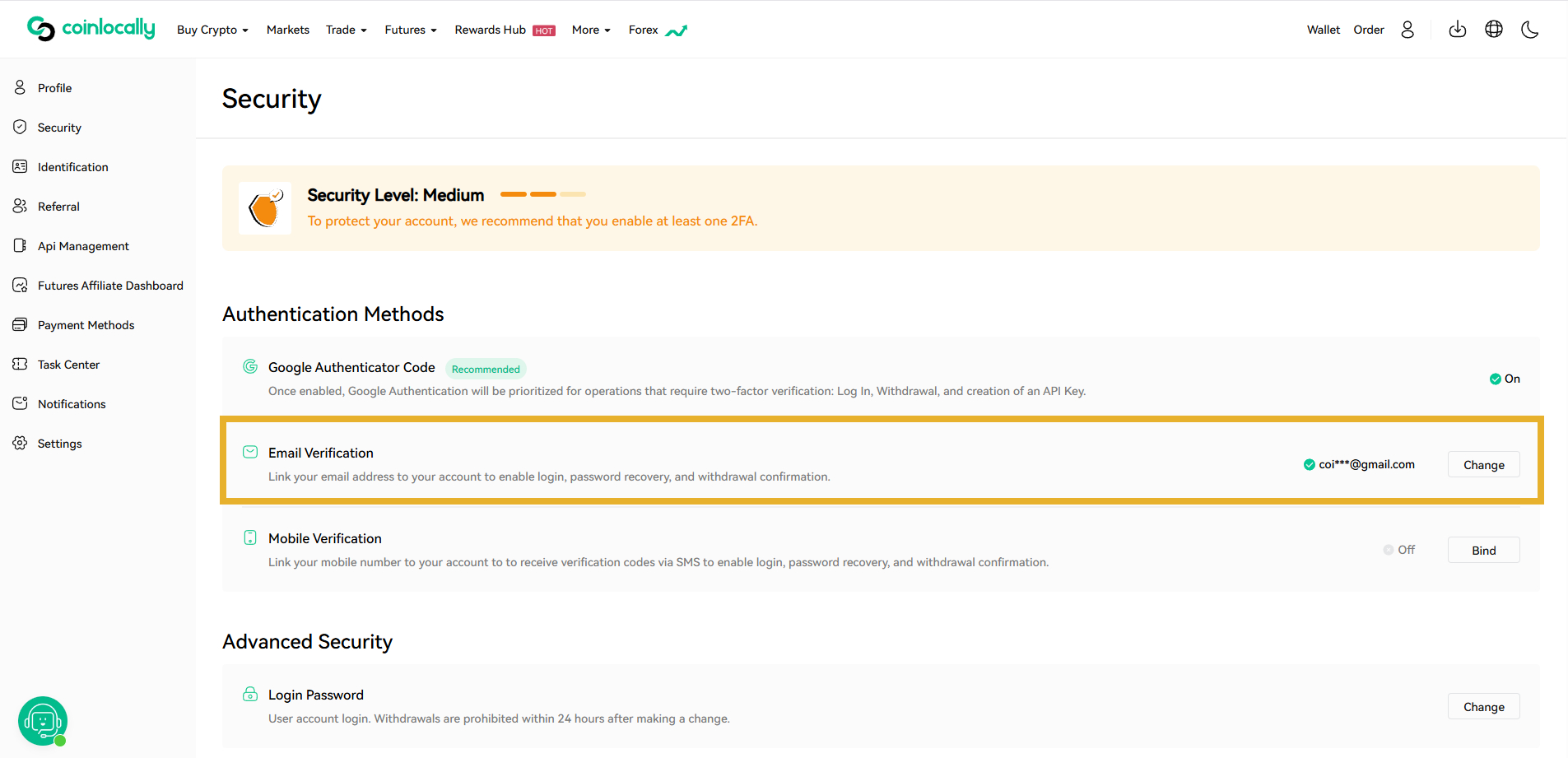Open Wallet from the top bar
The width and height of the screenshot is (1568, 758).
pyautogui.click(x=1324, y=30)
